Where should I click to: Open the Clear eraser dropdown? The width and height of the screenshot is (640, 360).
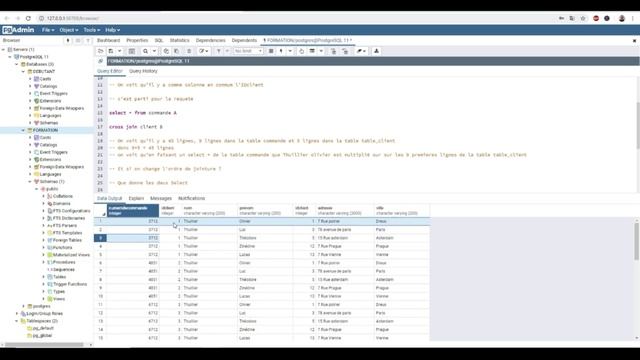click(x=361, y=51)
